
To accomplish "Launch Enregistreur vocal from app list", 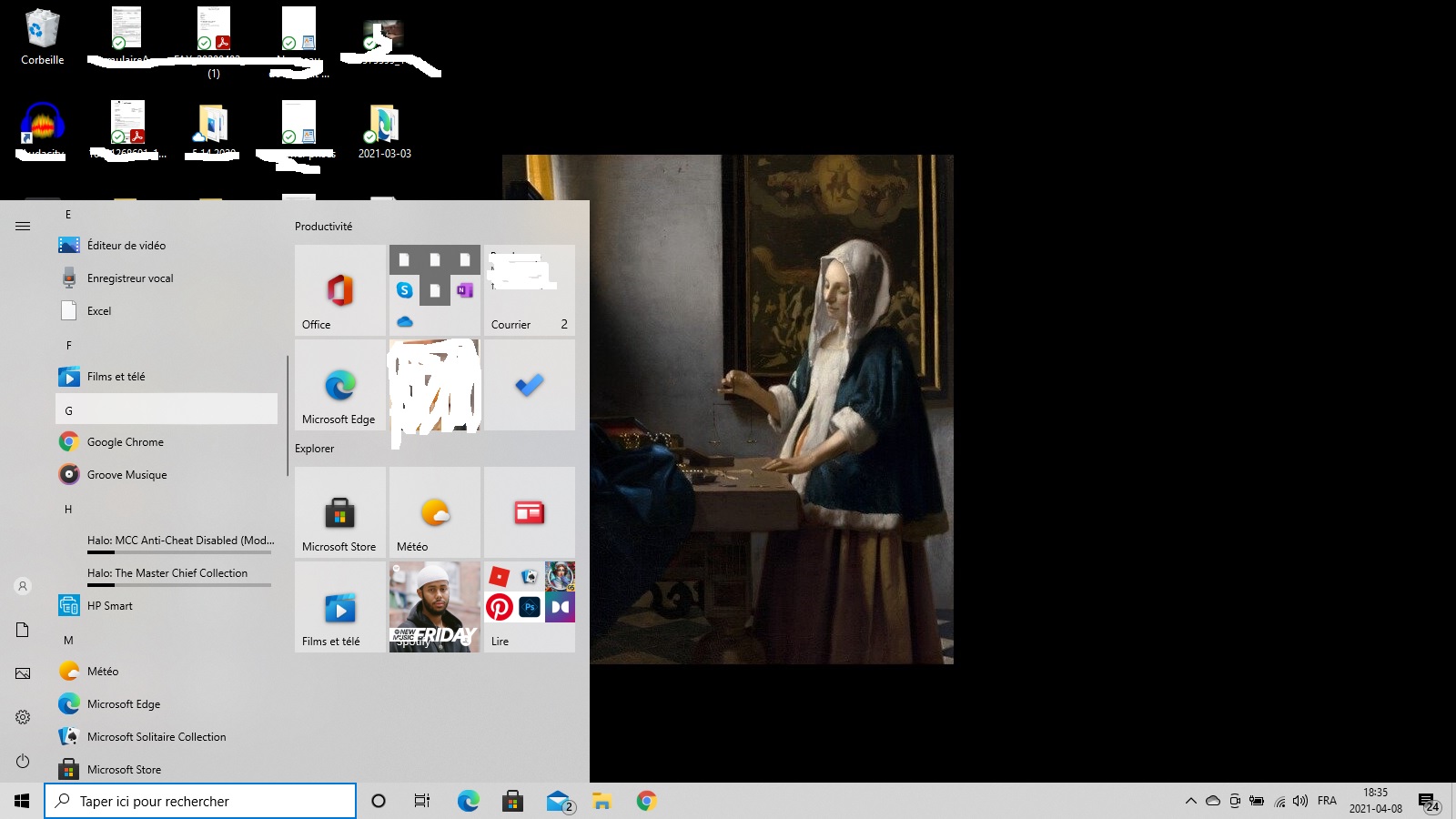I will click(x=167, y=278).
